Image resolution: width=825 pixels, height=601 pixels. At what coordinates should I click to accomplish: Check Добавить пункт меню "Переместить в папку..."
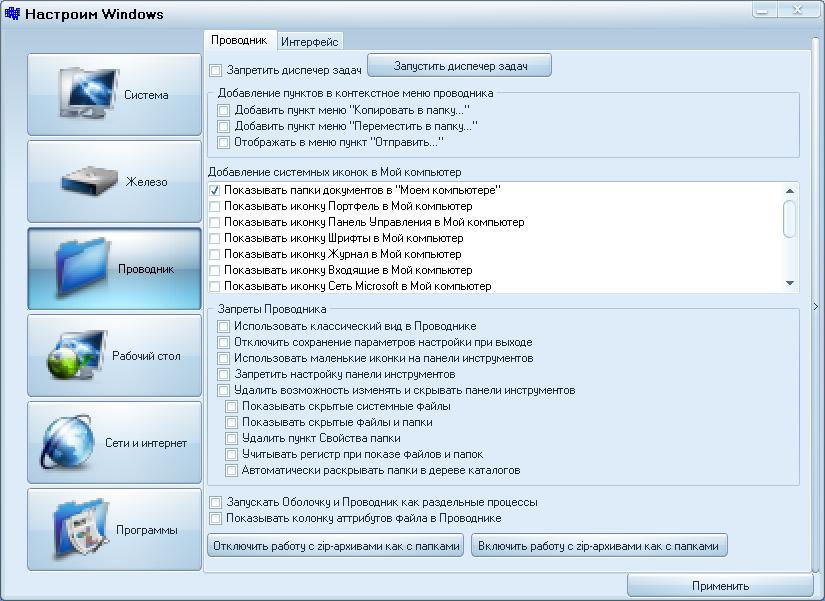(x=223, y=126)
